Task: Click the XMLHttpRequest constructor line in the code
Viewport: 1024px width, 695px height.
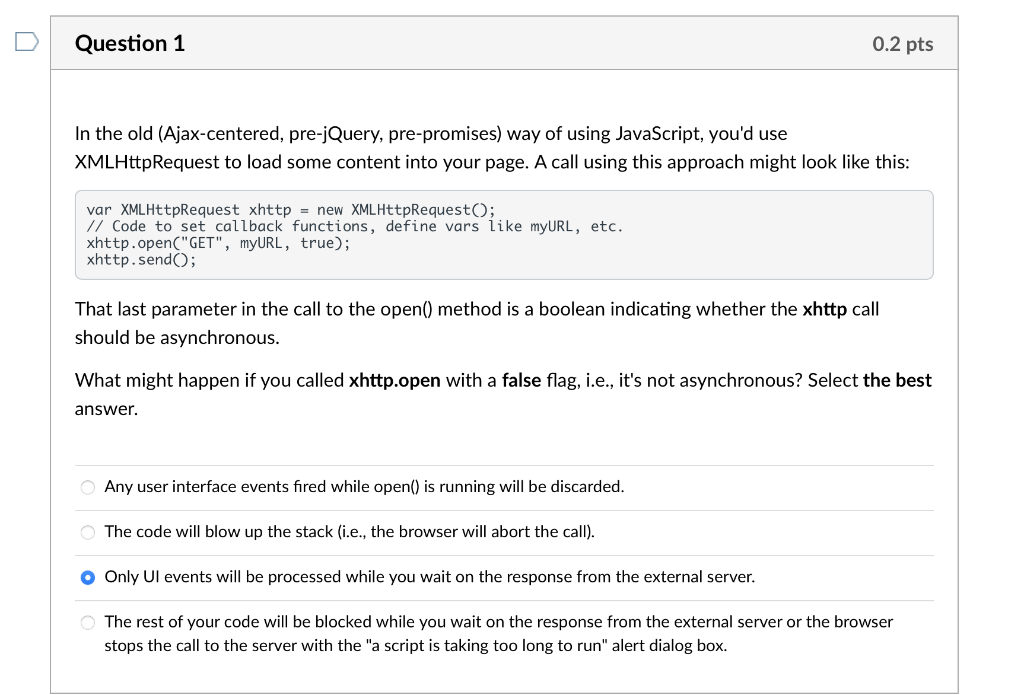Action: (289, 210)
